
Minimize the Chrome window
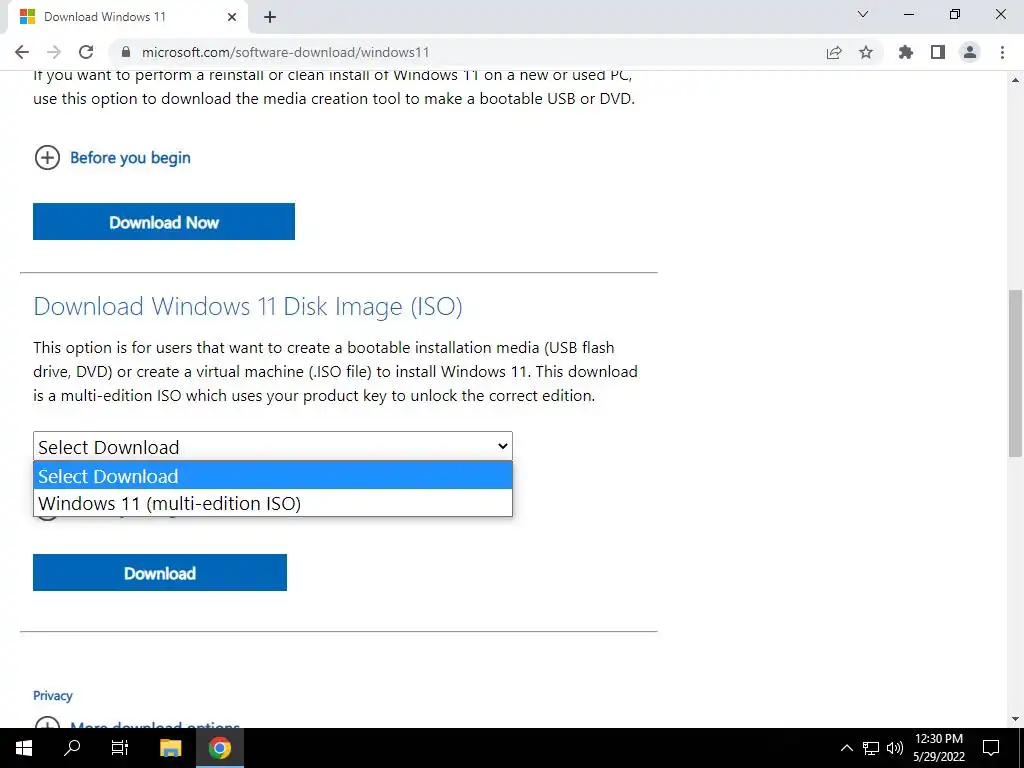pos(908,14)
